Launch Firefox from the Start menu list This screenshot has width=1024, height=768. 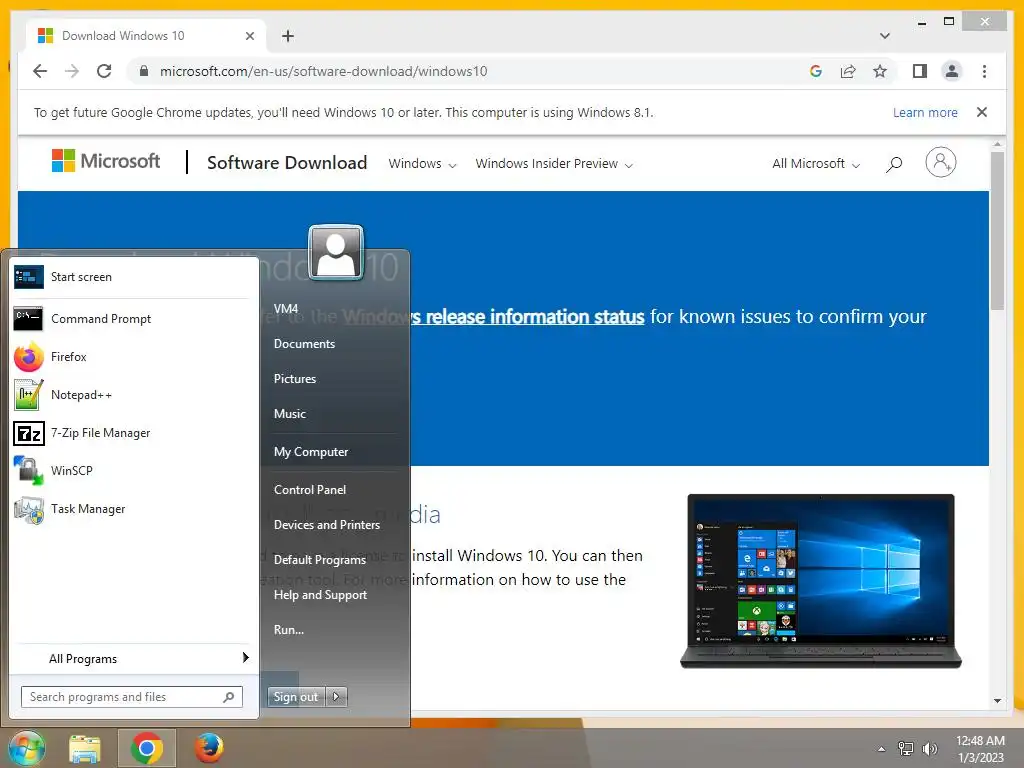tap(131, 357)
